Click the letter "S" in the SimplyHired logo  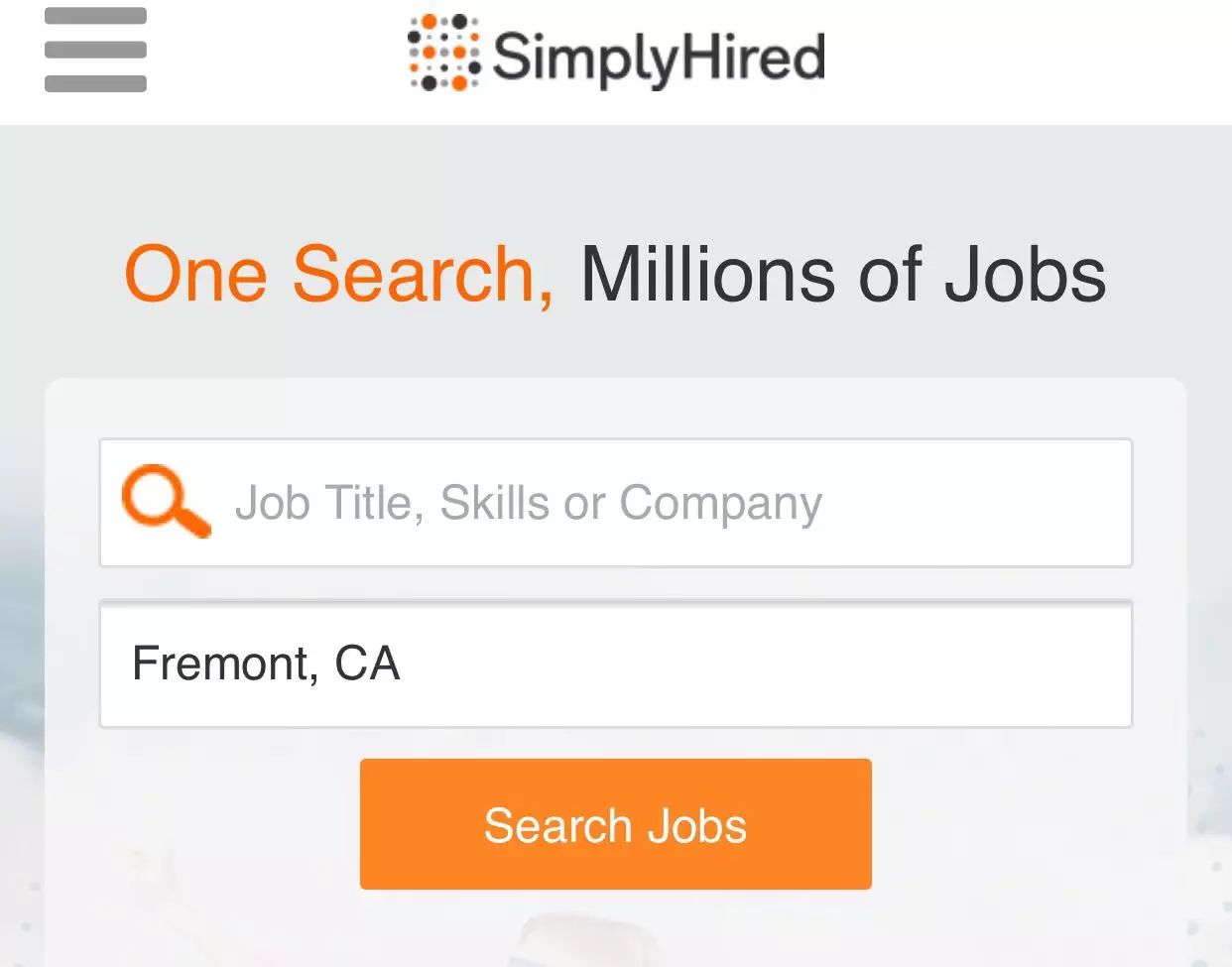(x=511, y=57)
